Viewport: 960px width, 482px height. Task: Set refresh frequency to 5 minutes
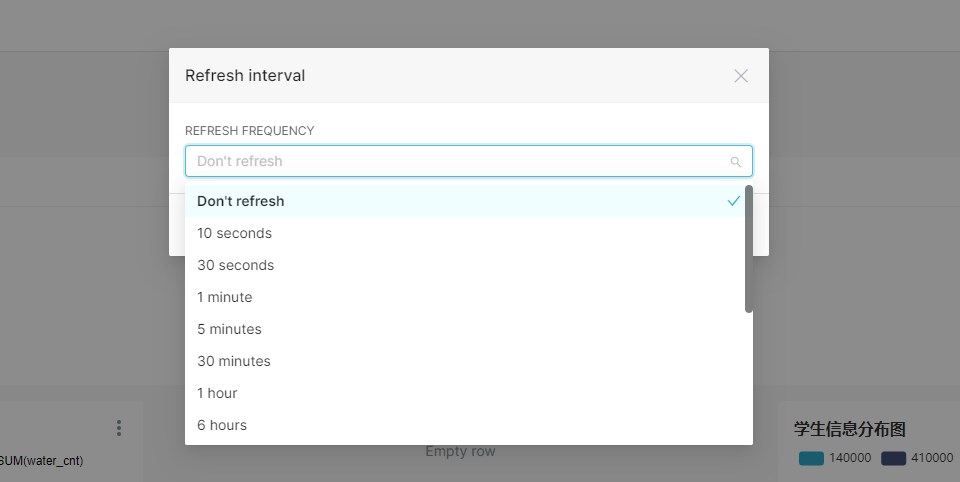coord(229,329)
